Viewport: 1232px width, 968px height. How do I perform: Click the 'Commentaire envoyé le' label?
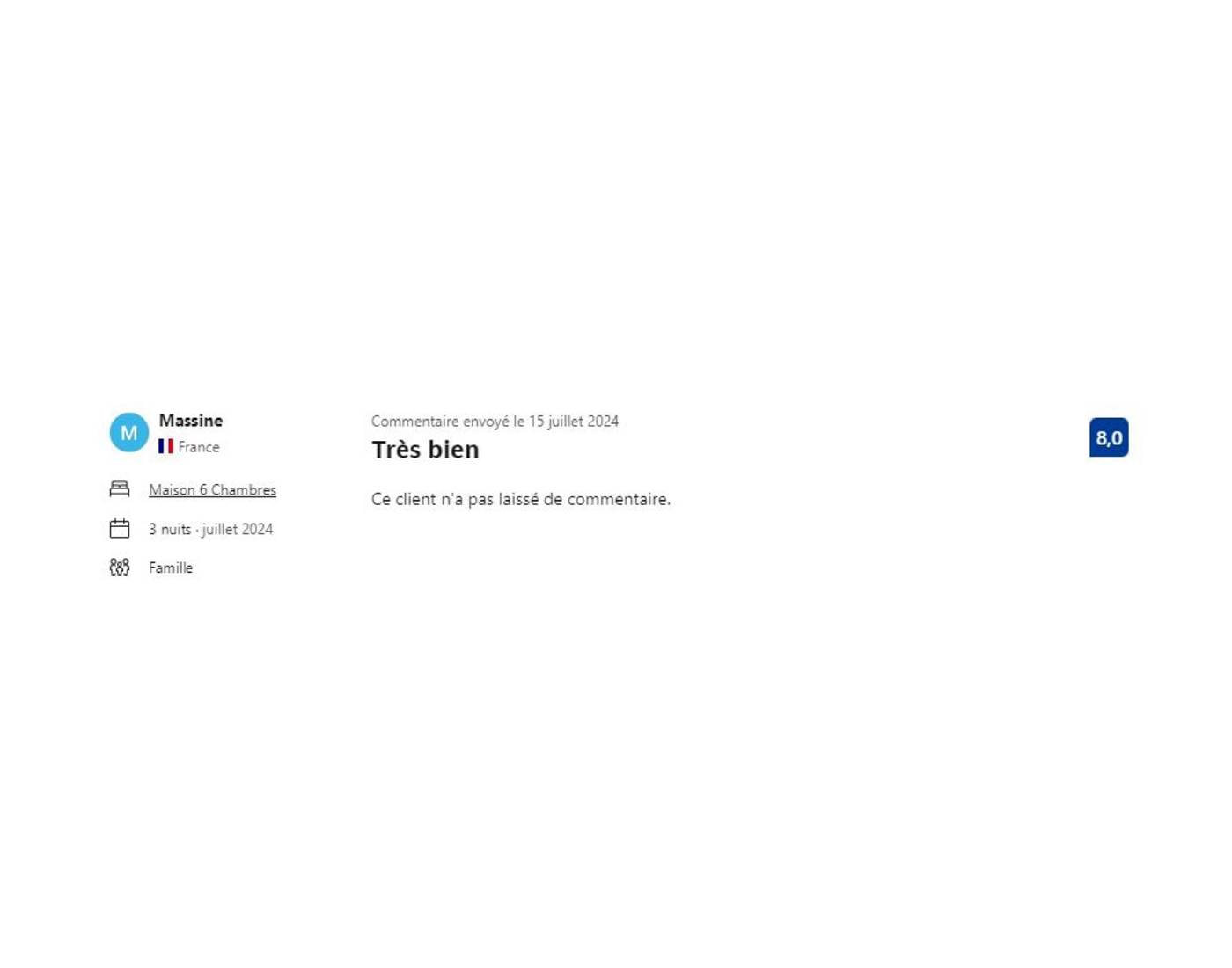(448, 422)
